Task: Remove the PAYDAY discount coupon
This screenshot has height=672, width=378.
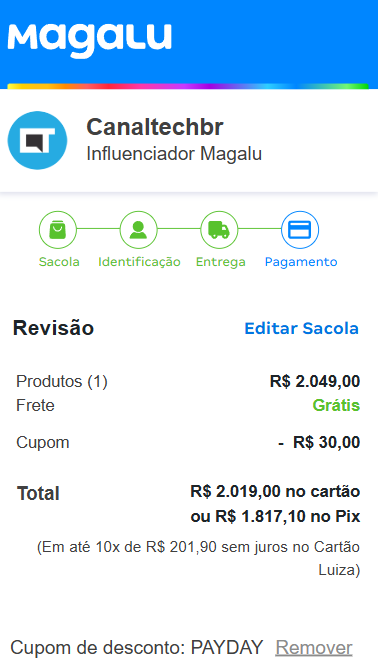Action: [314, 648]
